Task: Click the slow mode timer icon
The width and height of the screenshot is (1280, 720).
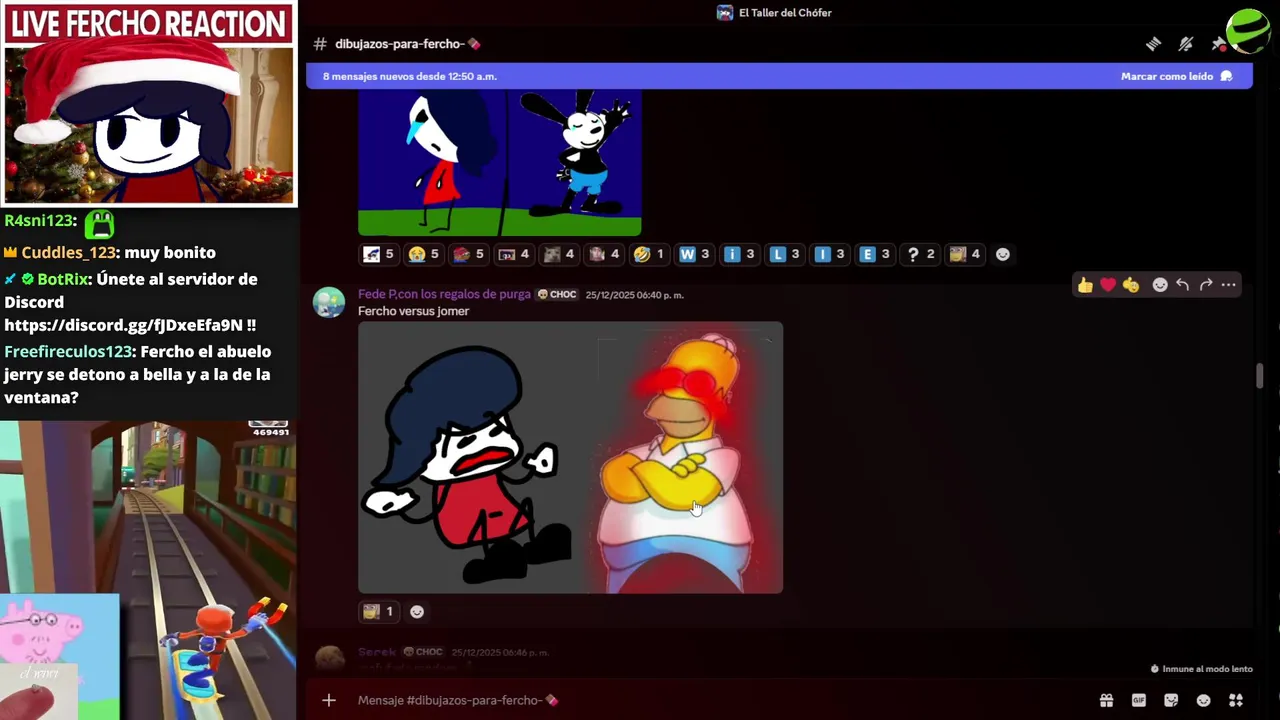Action: 1155,669
